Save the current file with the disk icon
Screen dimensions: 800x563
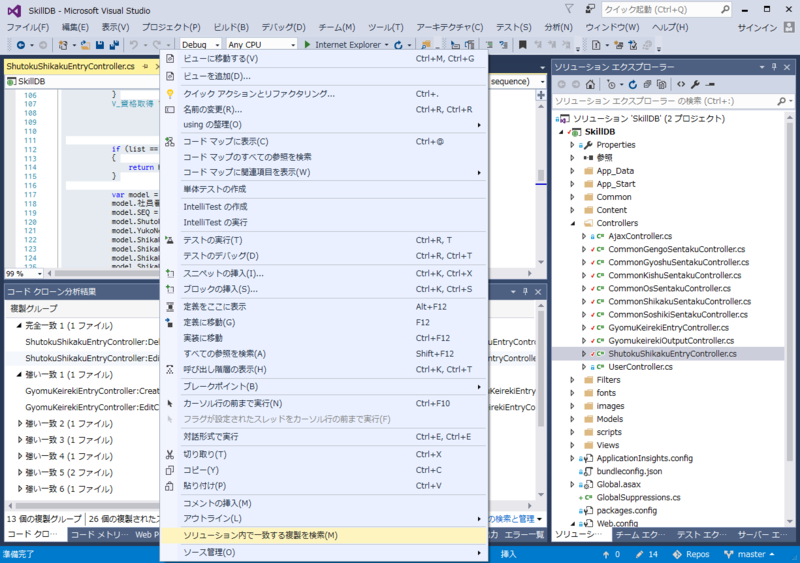coord(100,45)
